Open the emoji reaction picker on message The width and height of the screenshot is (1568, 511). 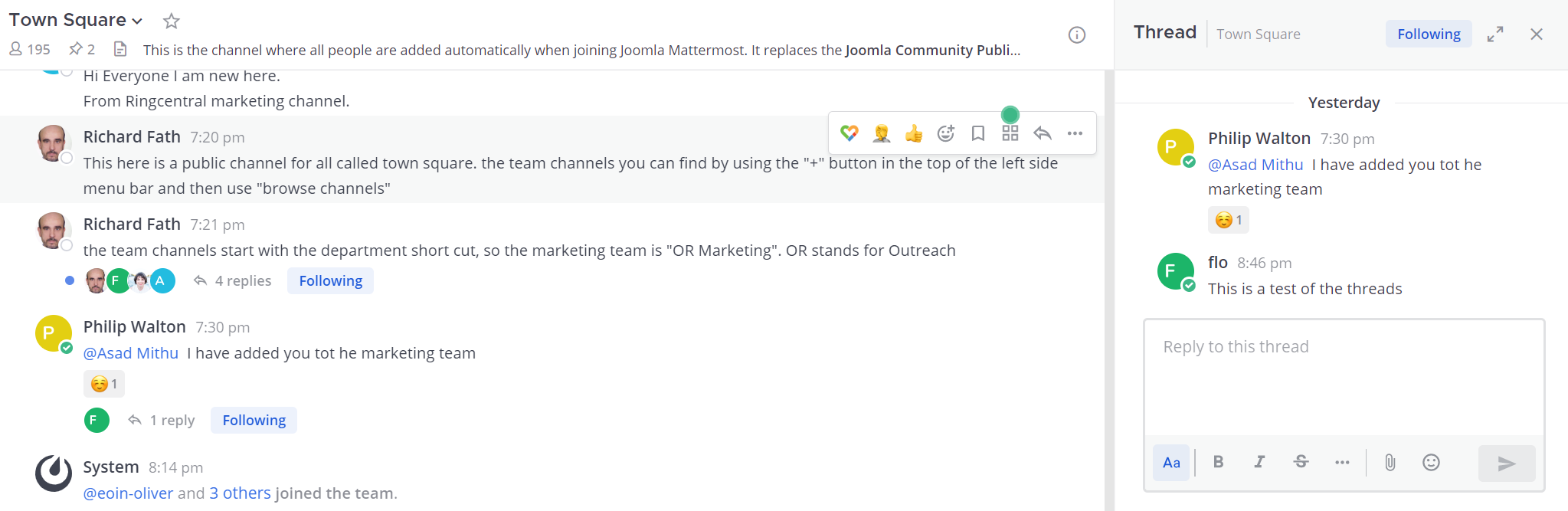point(946,133)
